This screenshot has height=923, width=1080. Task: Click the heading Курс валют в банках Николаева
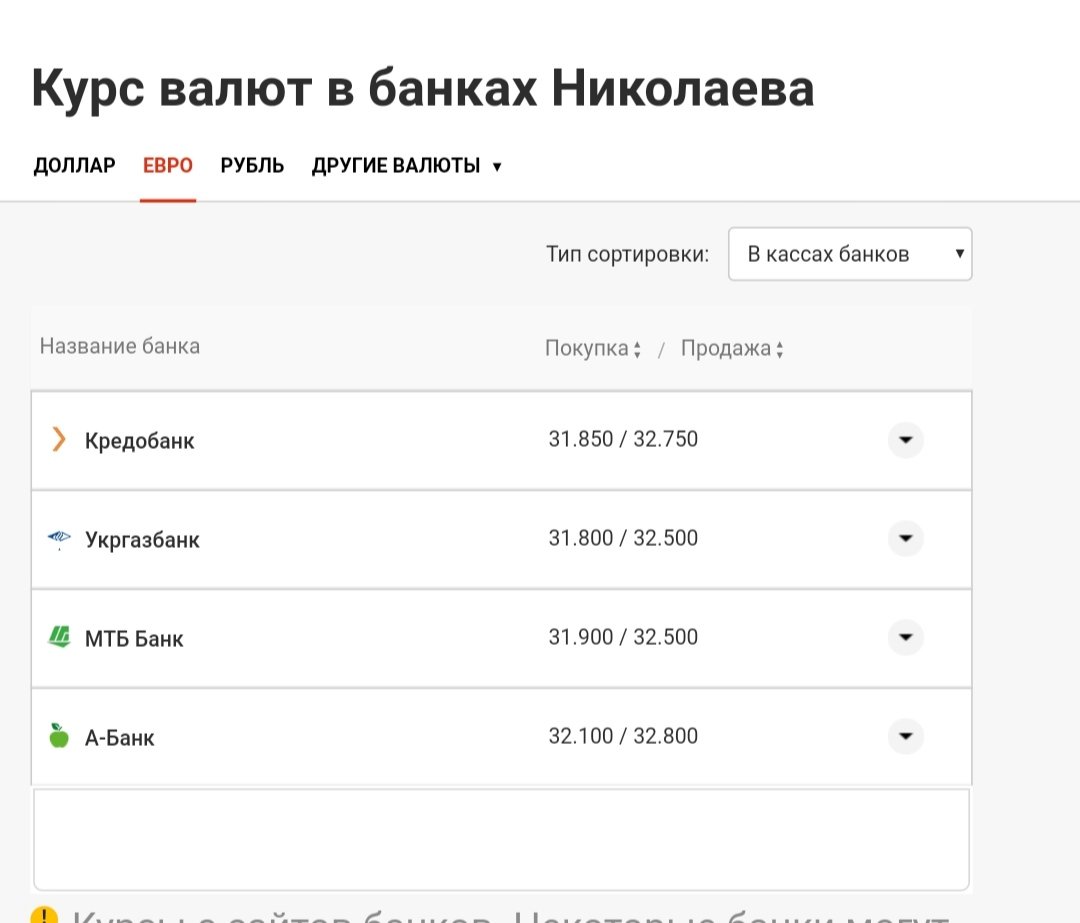(423, 90)
